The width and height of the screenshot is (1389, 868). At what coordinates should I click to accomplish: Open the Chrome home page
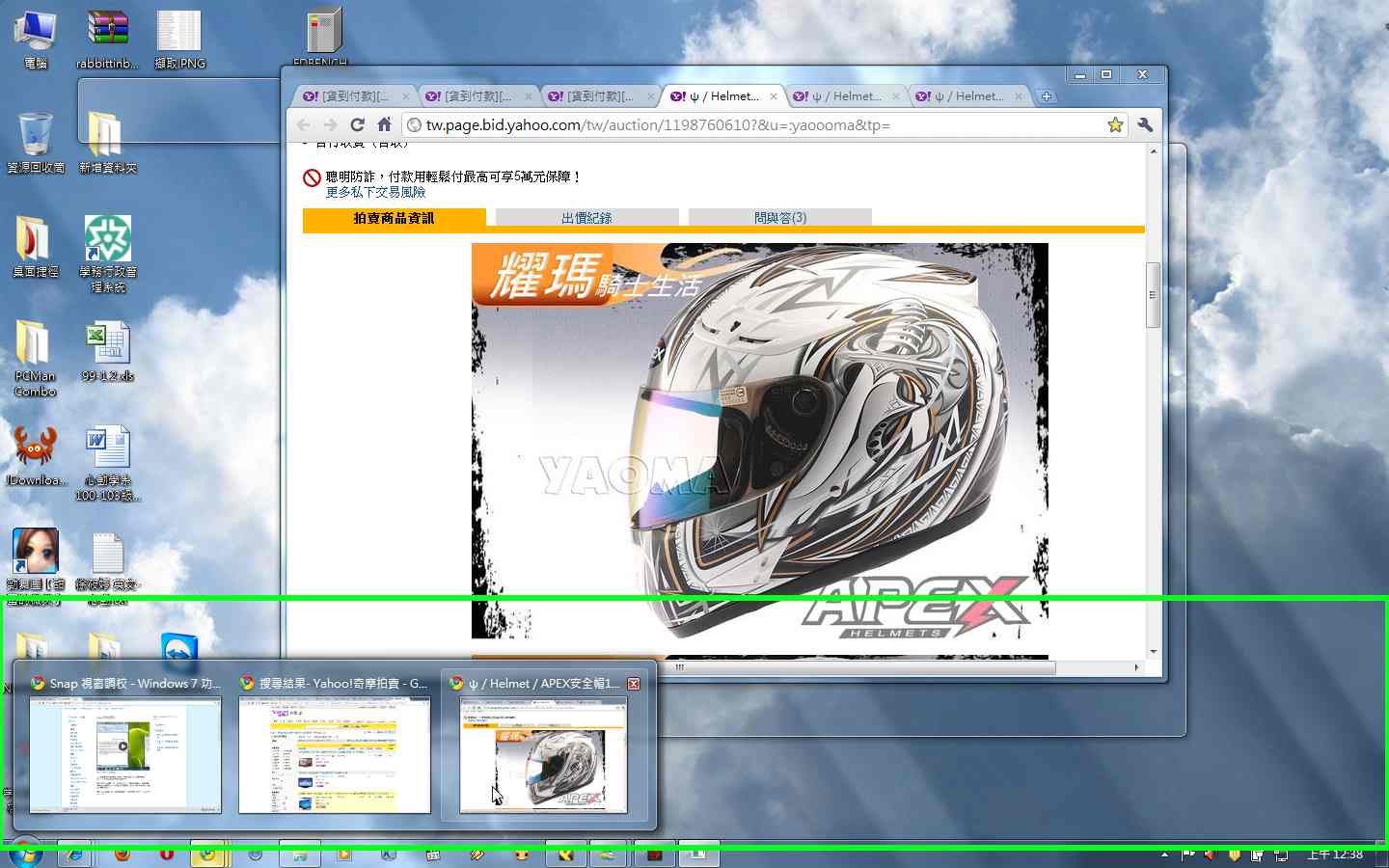tap(384, 124)
